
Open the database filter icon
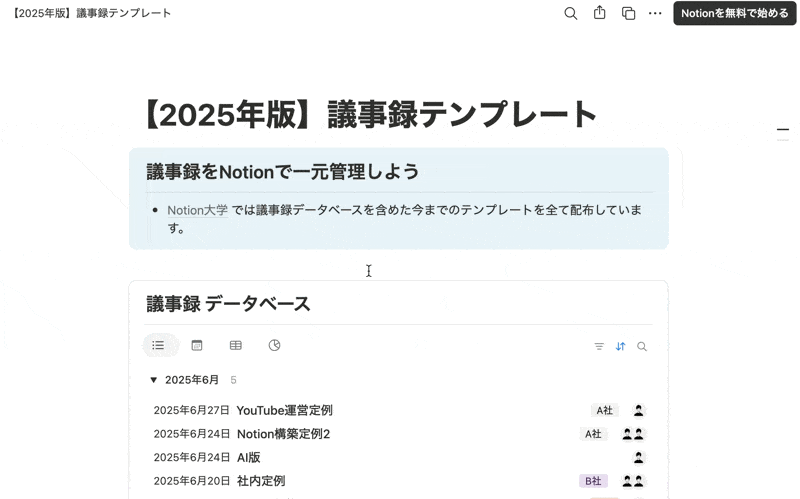tap(599, 346)
